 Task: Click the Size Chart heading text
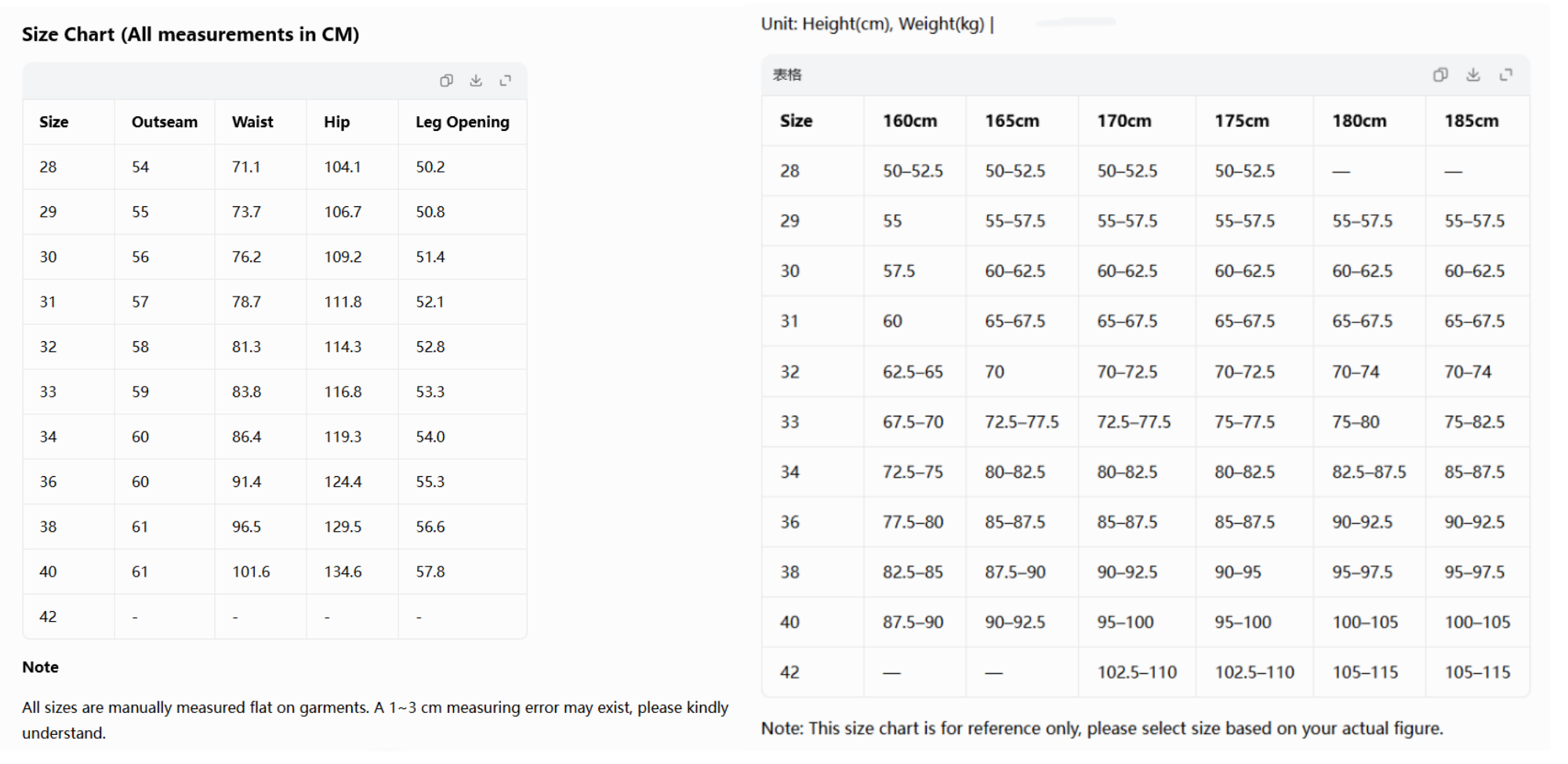(x=191, y=35)
